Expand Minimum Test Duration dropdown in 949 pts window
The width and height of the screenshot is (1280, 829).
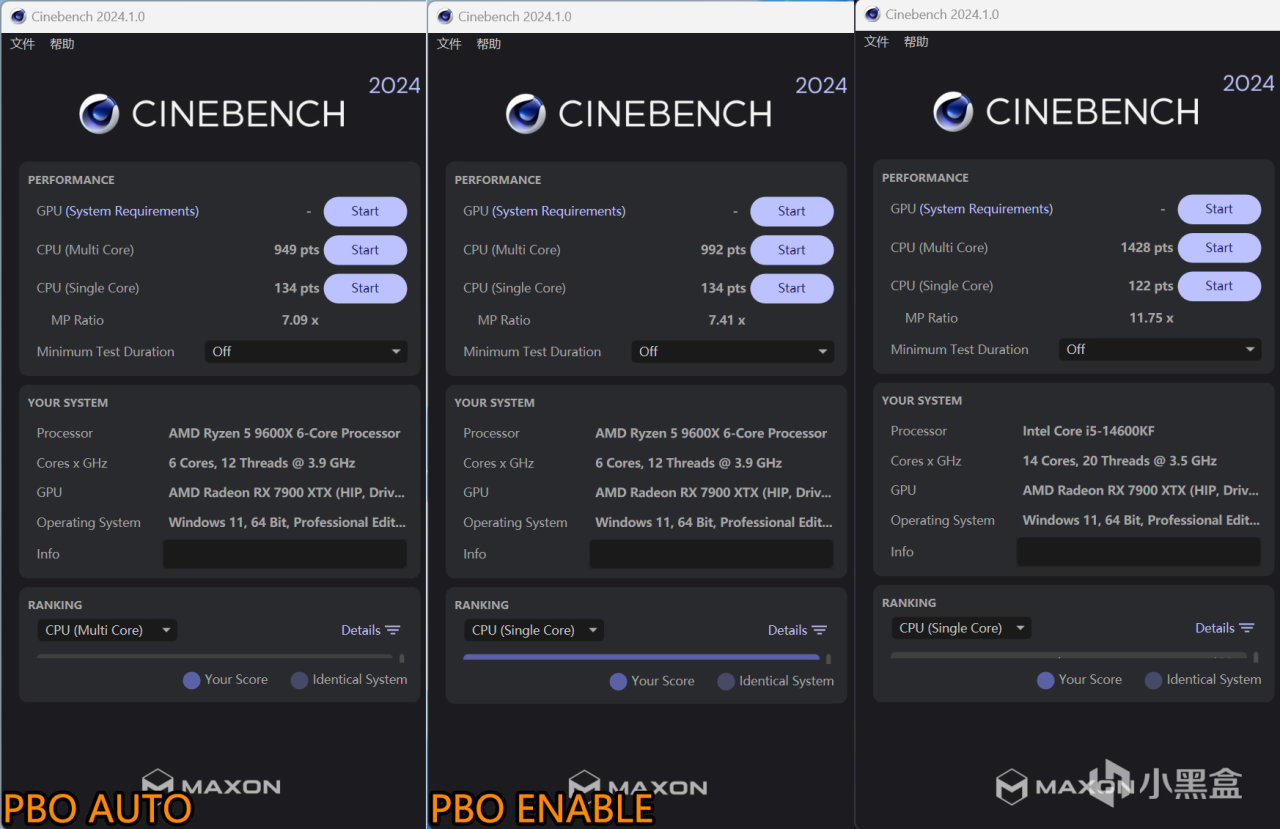point(306,352)
